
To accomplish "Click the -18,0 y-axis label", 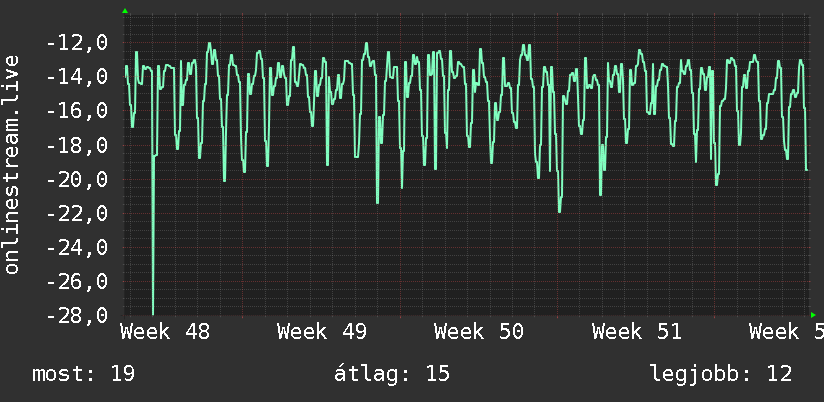I will tap(77, 145).
